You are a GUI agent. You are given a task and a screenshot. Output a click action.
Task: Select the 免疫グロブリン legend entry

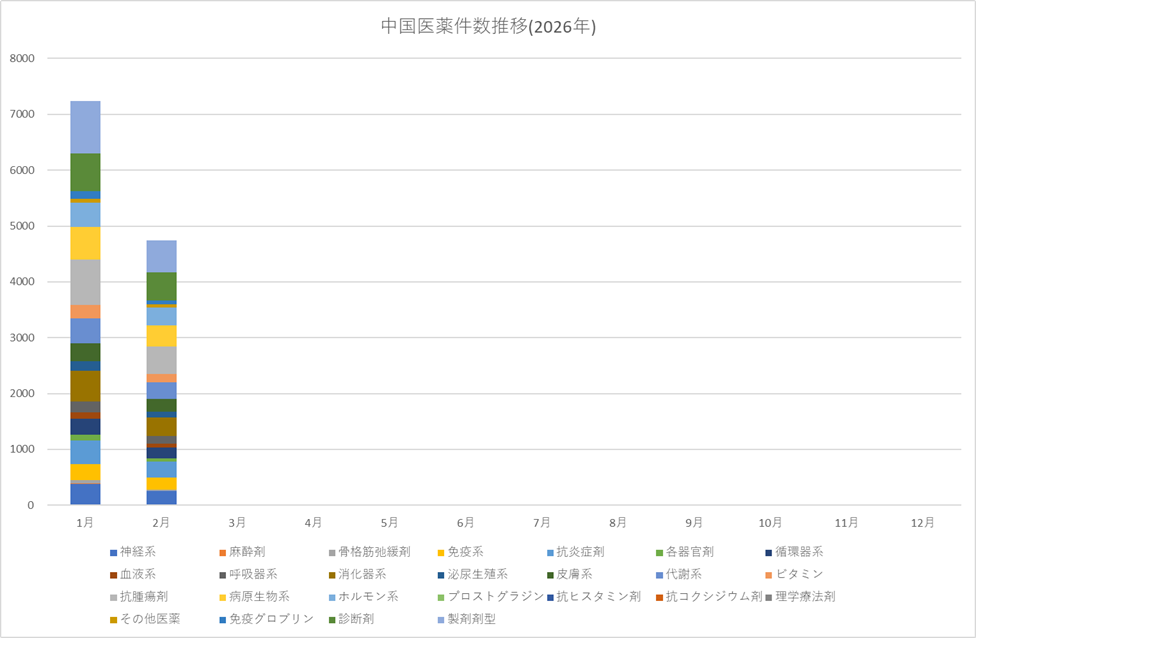point(272,619)
